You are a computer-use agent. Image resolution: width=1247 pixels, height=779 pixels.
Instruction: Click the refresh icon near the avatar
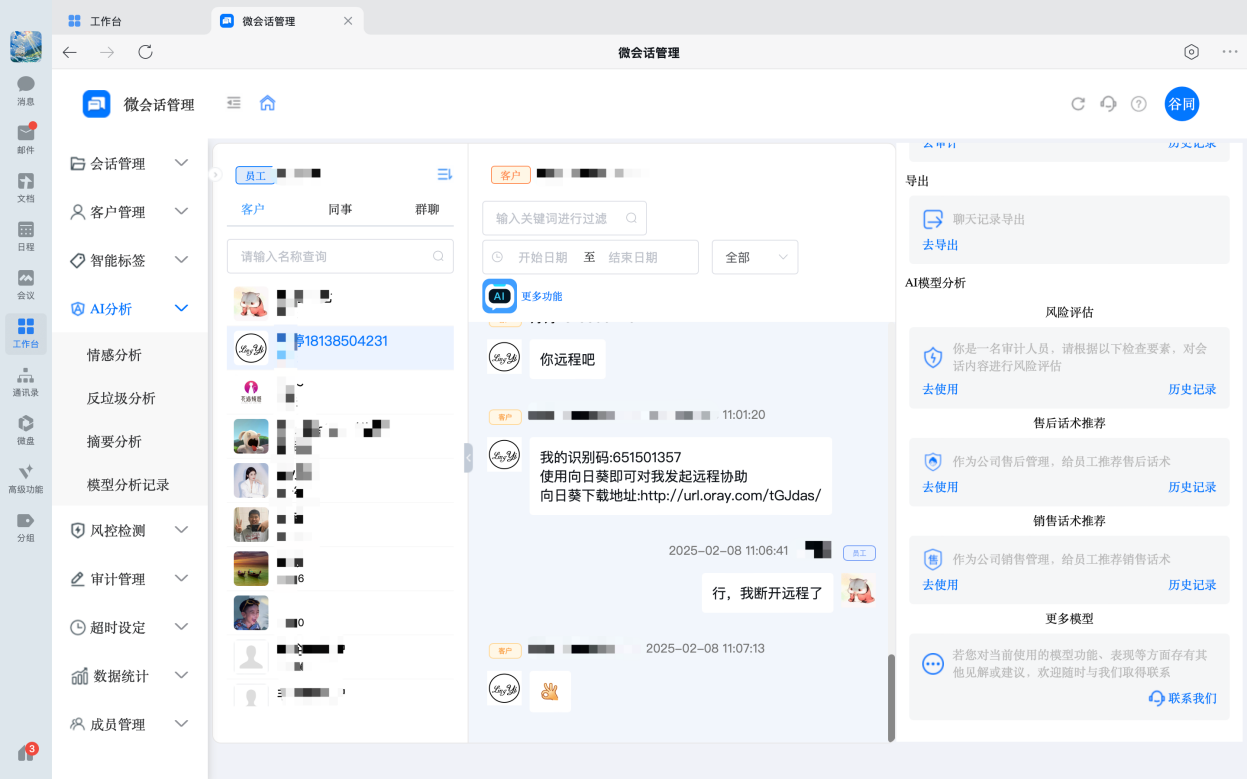pos(1078,103)
